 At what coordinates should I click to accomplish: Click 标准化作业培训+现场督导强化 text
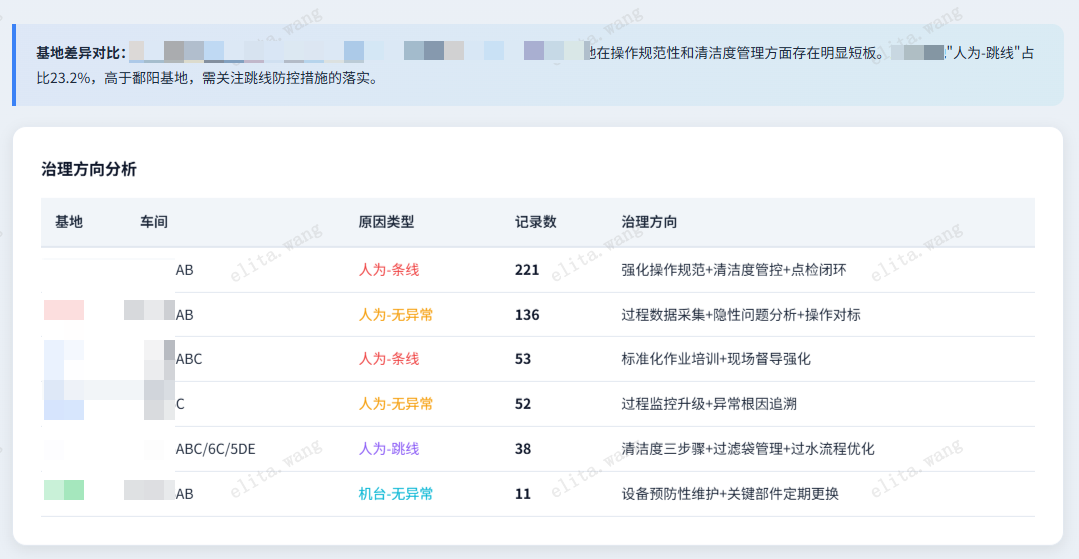pos(716,359)
